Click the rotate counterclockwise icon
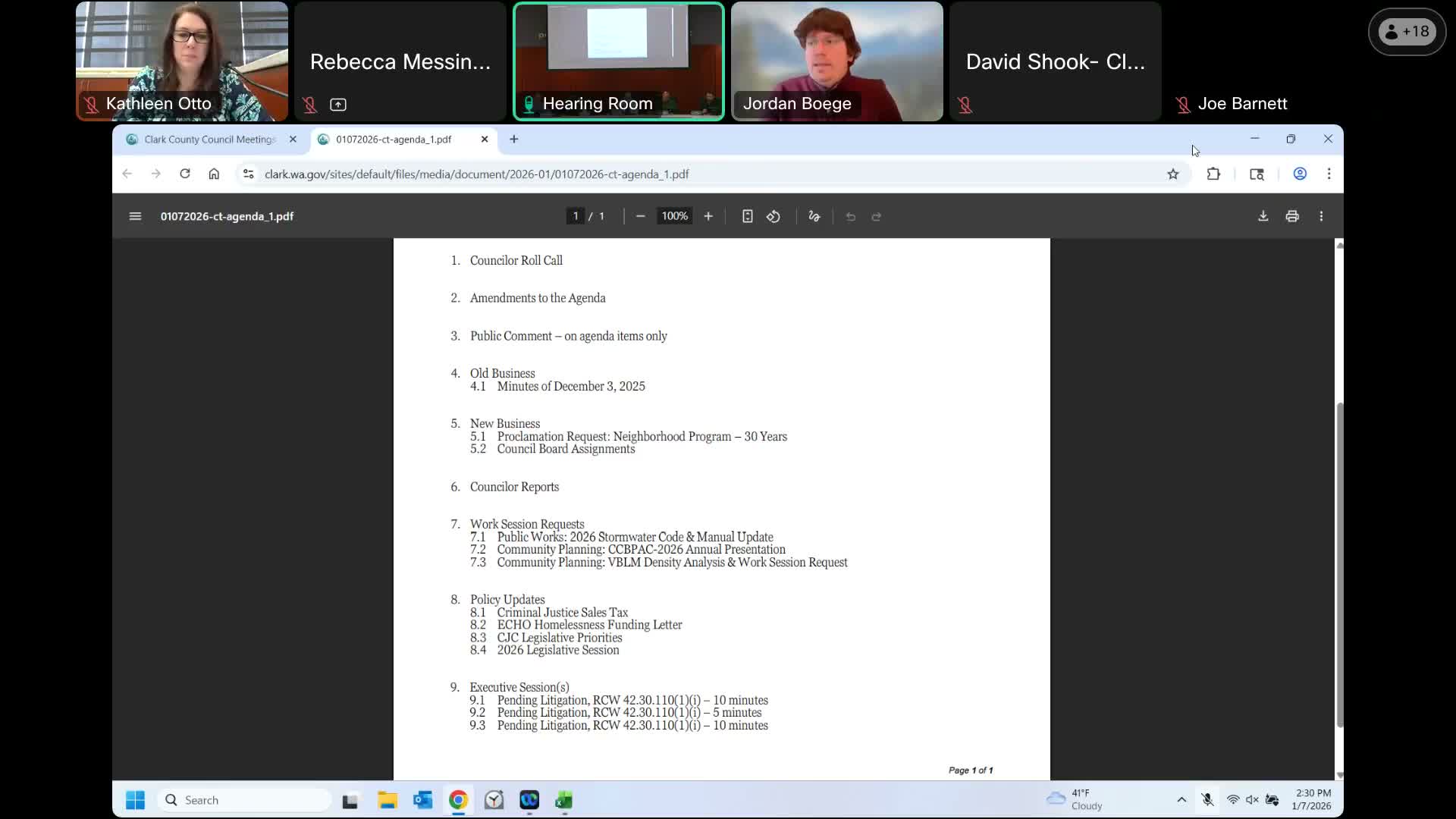This screenshot has height=819, width=1456. [x=773, y=216]
